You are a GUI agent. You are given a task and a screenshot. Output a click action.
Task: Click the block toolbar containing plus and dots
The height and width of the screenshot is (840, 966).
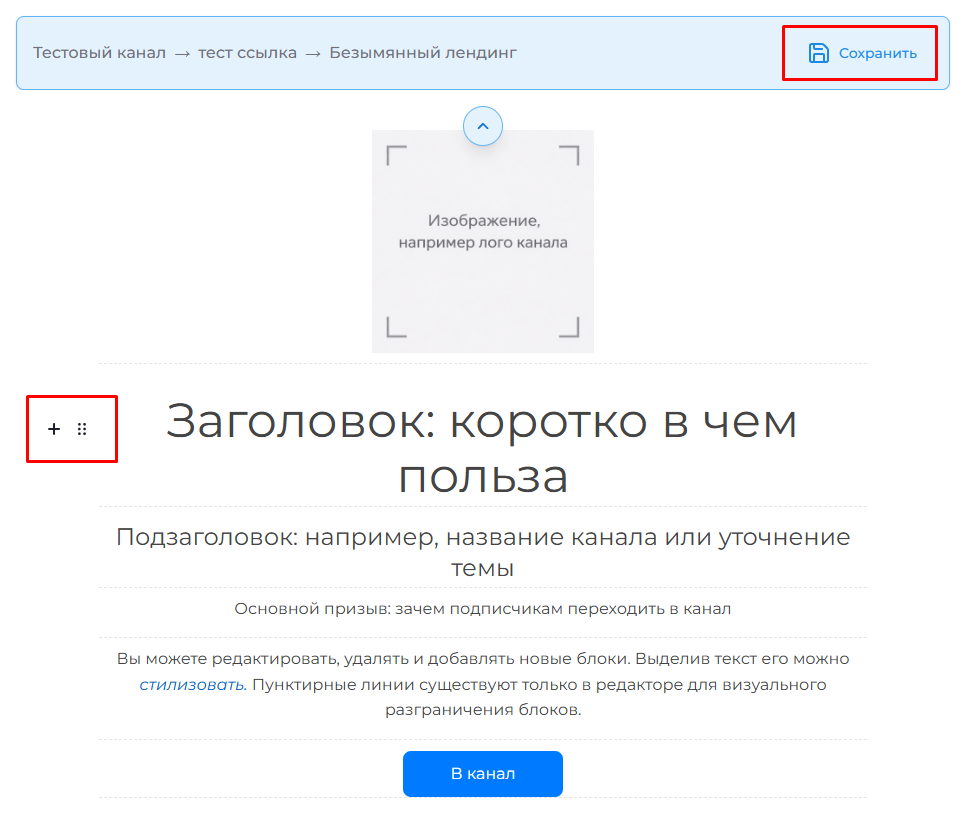click(x=71, y=428)
